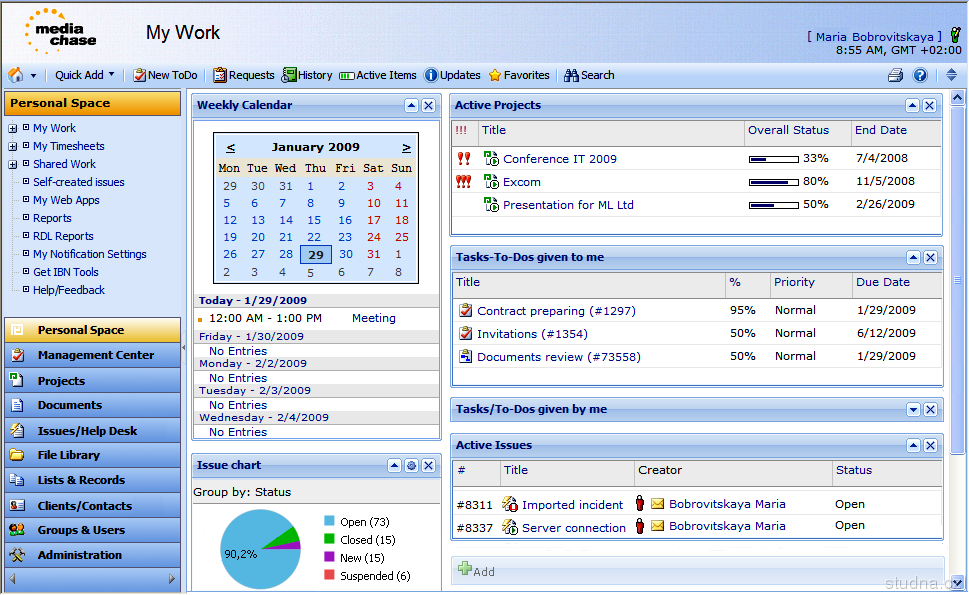Click the printer icon
The height and width of the screenshot is (595, 969).
[895, 75]
